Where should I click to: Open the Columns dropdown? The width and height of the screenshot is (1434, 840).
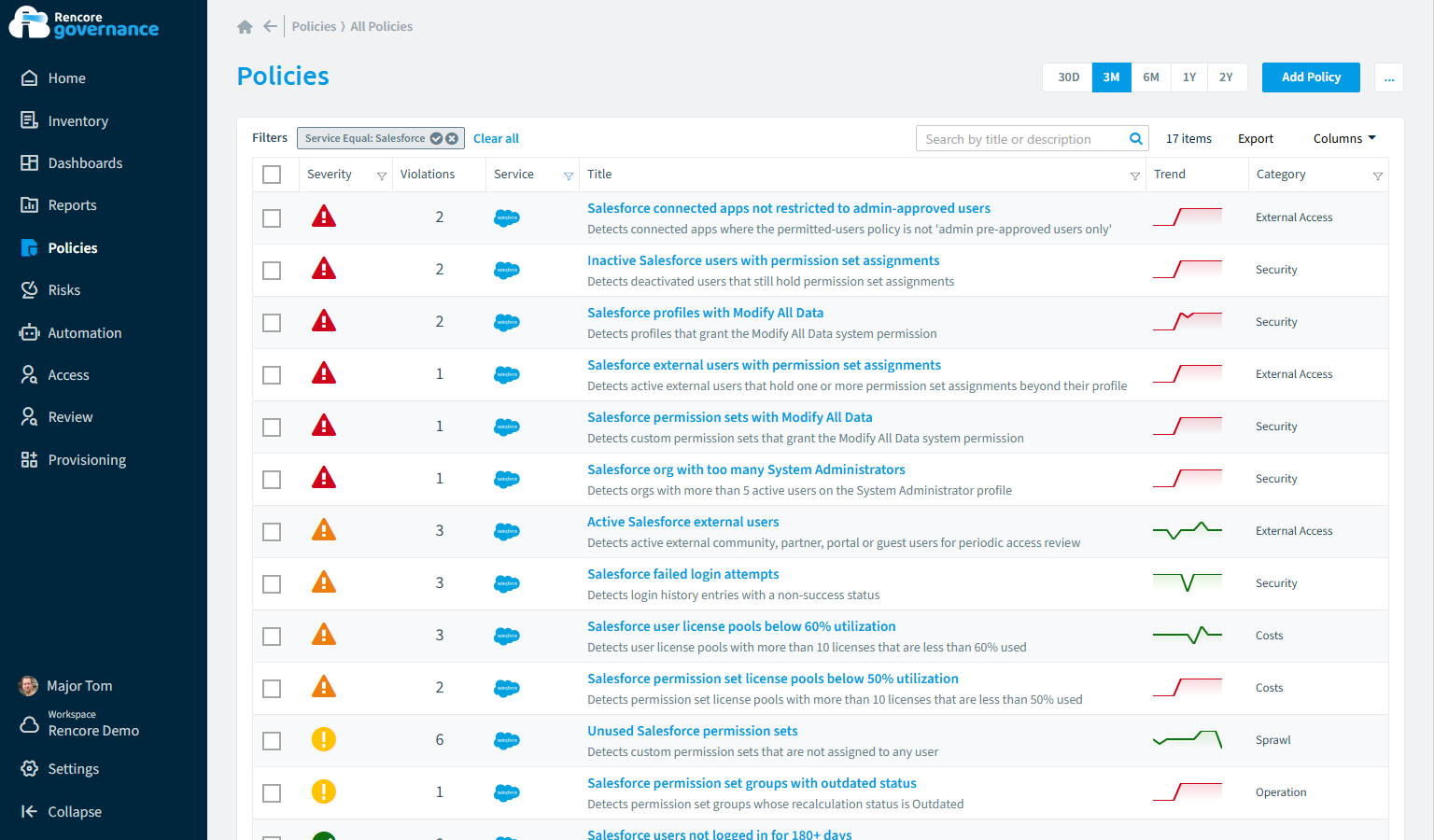(x=1344, y=139)
